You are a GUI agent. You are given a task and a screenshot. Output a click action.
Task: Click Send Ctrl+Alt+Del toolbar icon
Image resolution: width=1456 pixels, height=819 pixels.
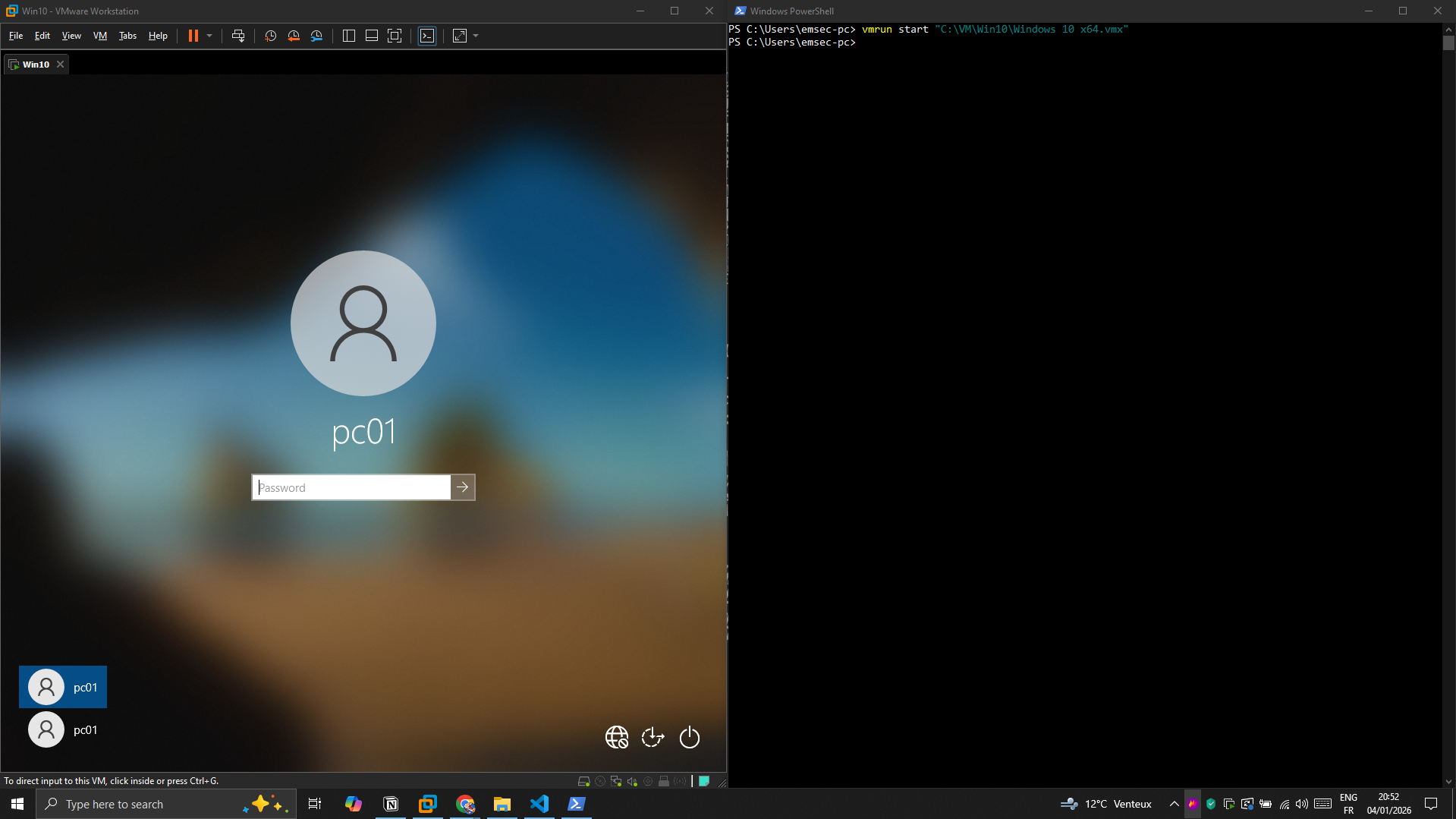(x=238, y=36)
